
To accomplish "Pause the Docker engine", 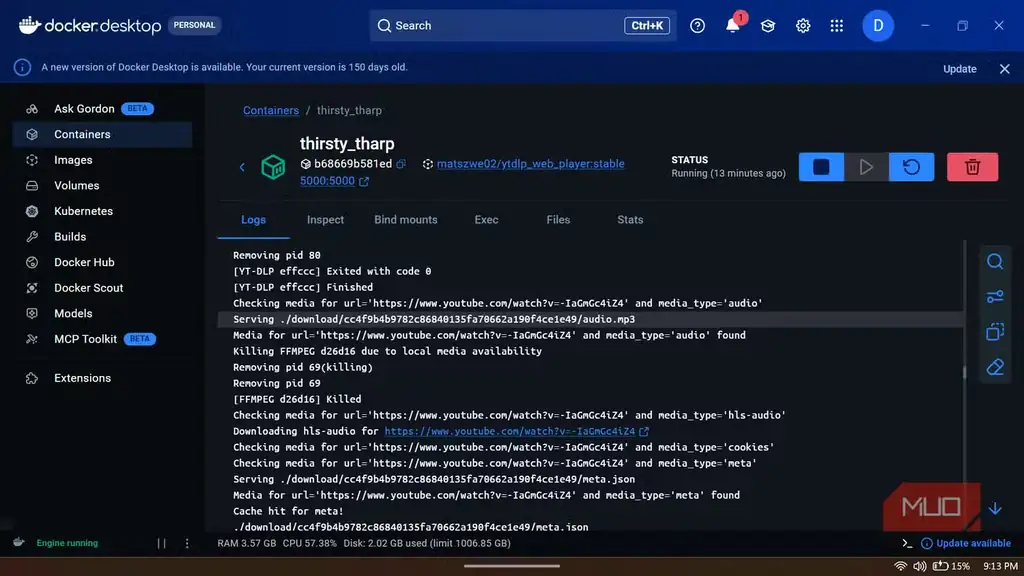I will coord(161,543).
